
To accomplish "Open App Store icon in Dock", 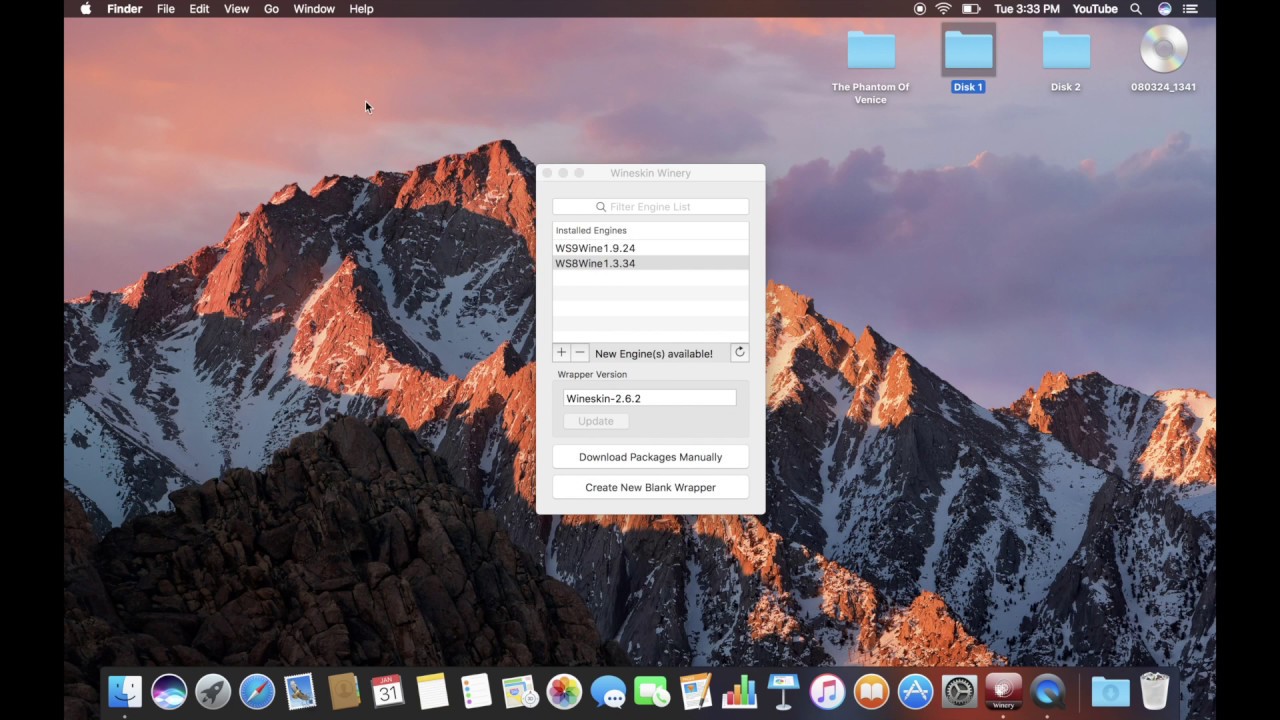I will tap(915, 691).
